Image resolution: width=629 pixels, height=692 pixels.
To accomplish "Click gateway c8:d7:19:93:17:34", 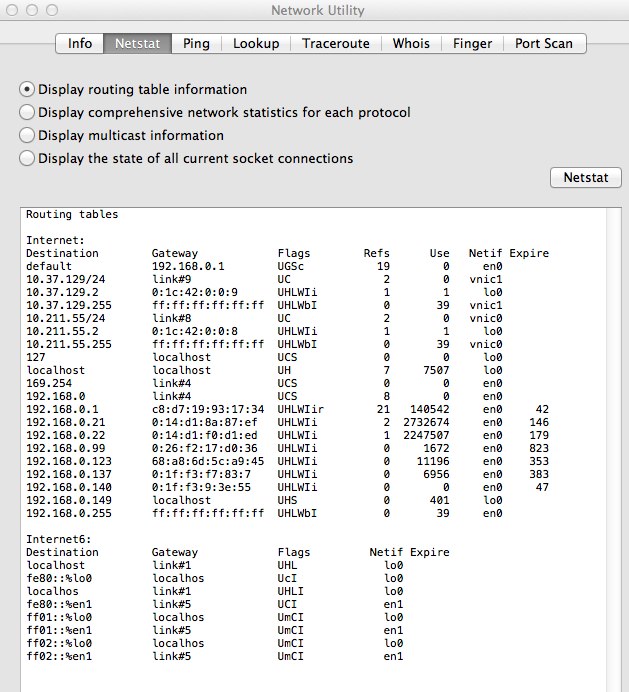I will click(208, 410).
